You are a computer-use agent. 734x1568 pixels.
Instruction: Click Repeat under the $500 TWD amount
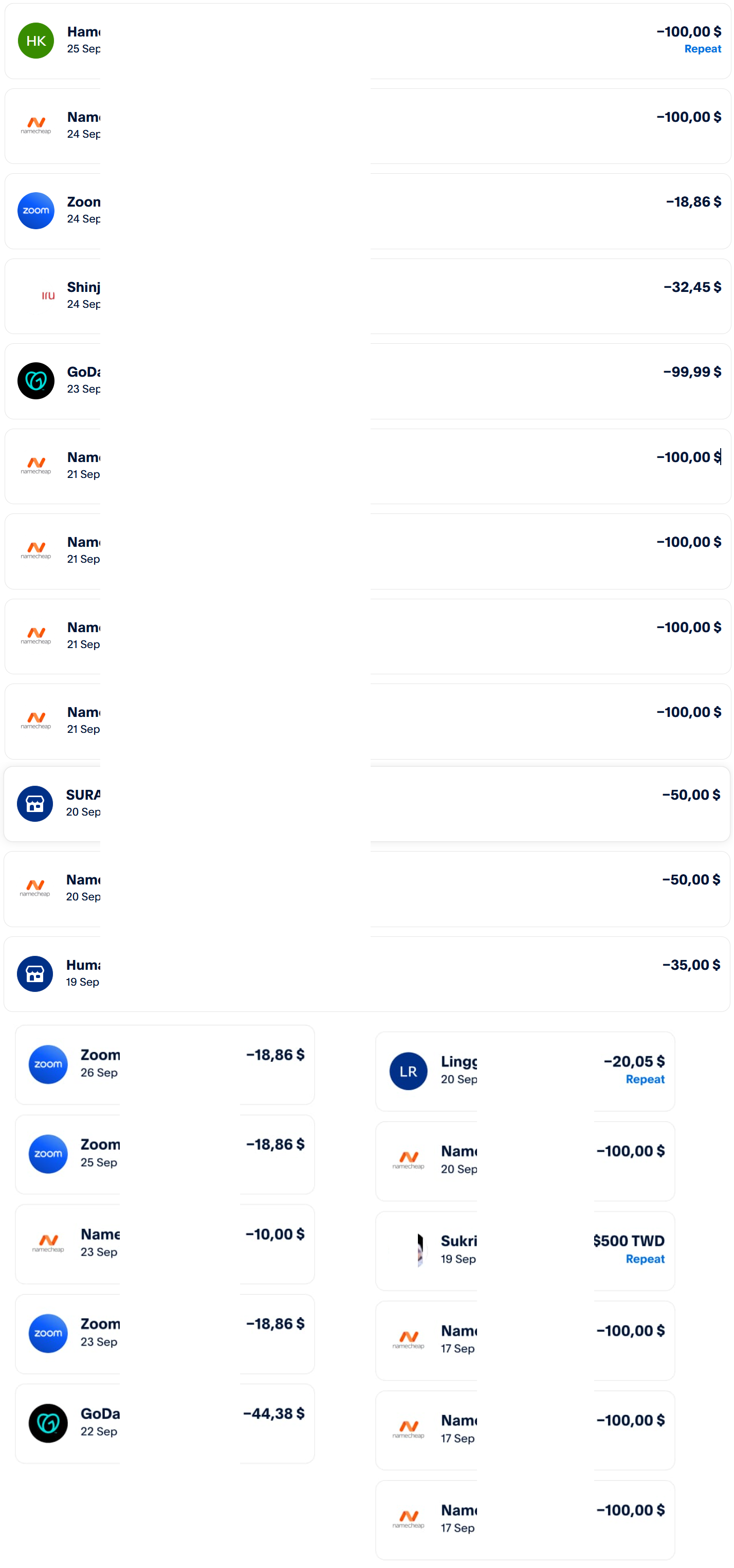tap(645, 1259)
